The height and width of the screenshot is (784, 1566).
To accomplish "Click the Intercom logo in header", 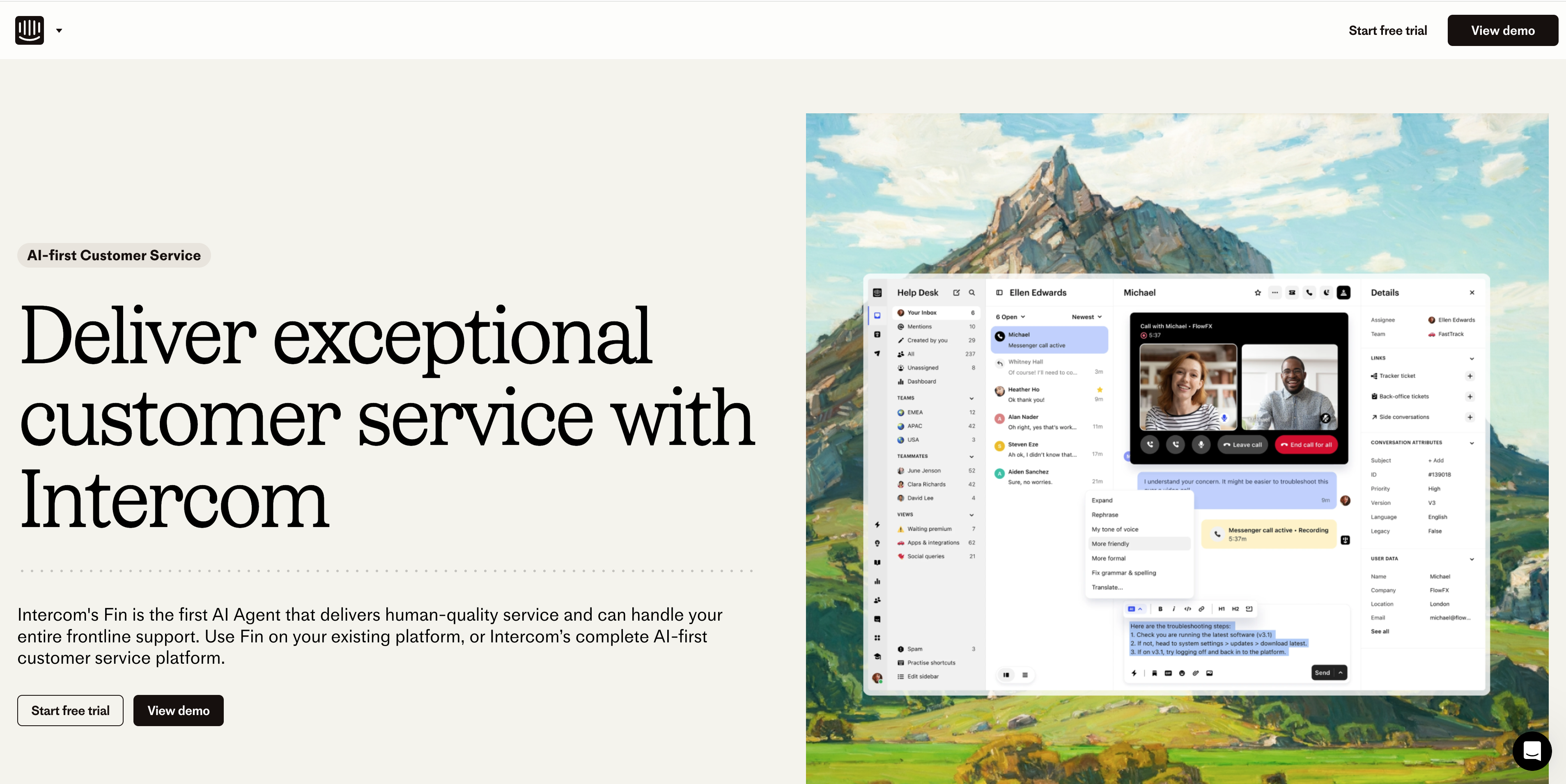I will tap(29, 30).
